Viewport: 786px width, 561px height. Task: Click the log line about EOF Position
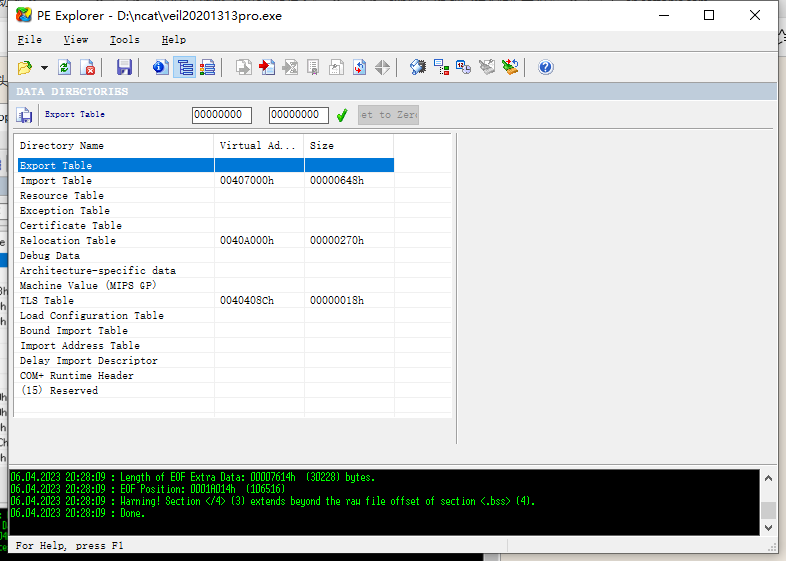point(148,489)
